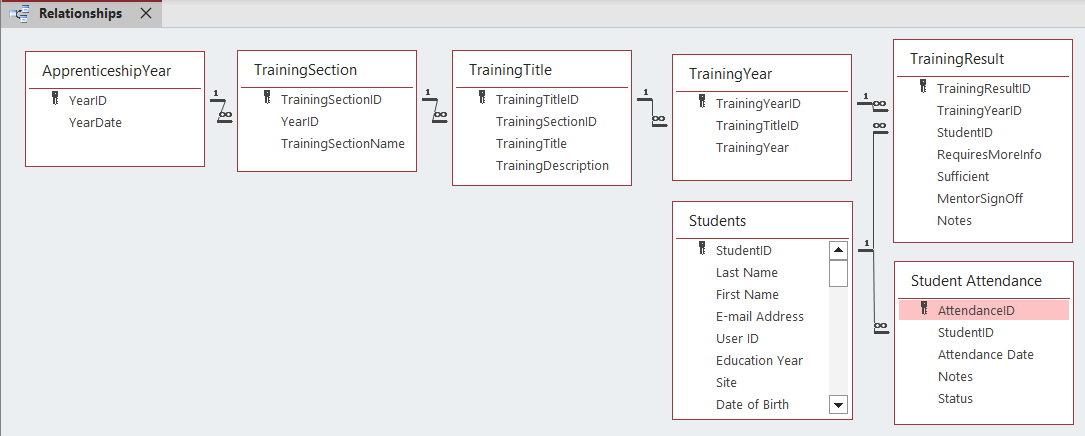Select the Relationships tab label

coord(80,14)
